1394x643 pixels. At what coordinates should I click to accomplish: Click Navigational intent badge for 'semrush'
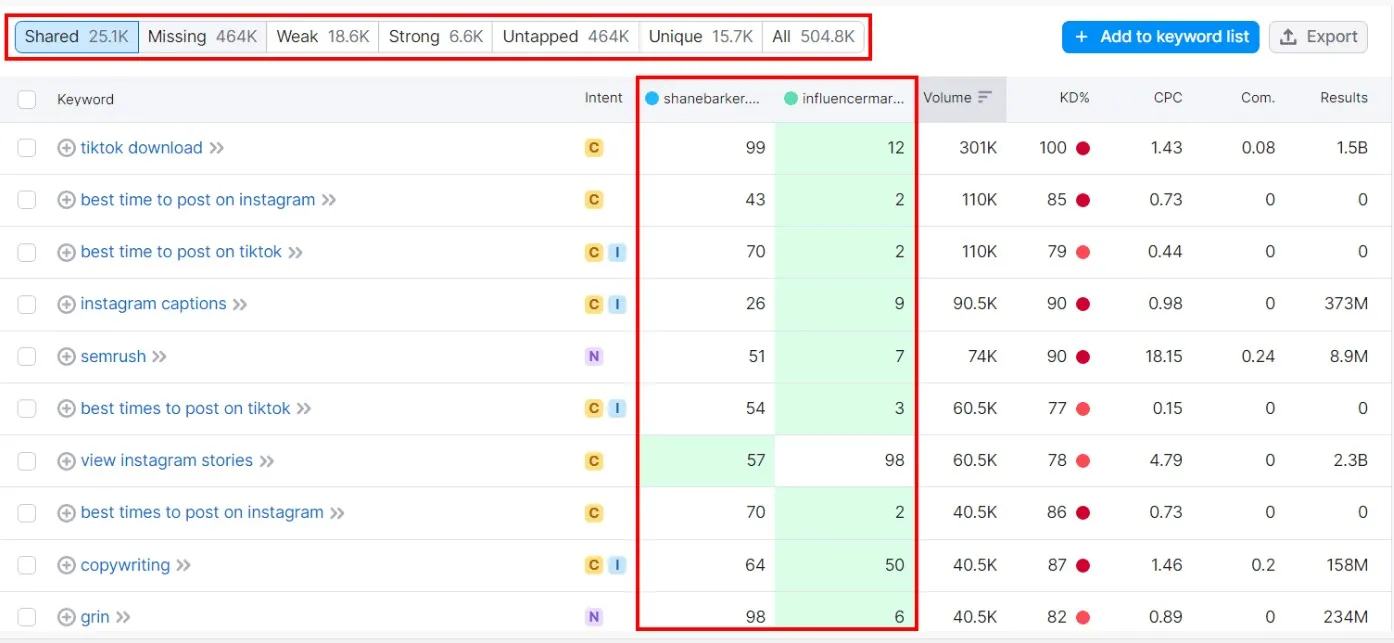click(x=594, y=356)
